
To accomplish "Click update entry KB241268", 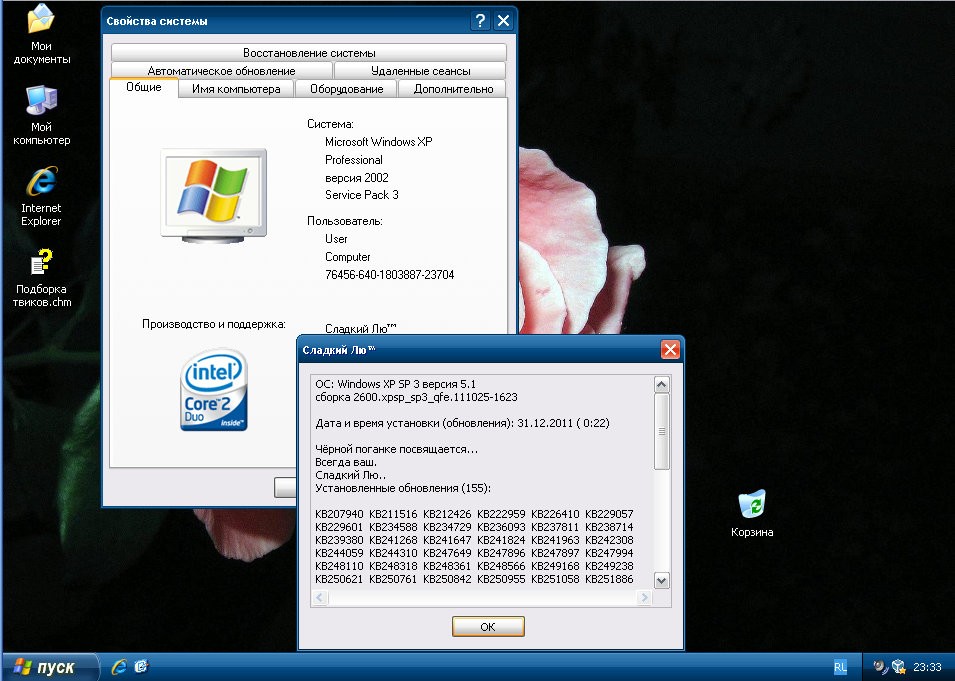I will (393, 540).
